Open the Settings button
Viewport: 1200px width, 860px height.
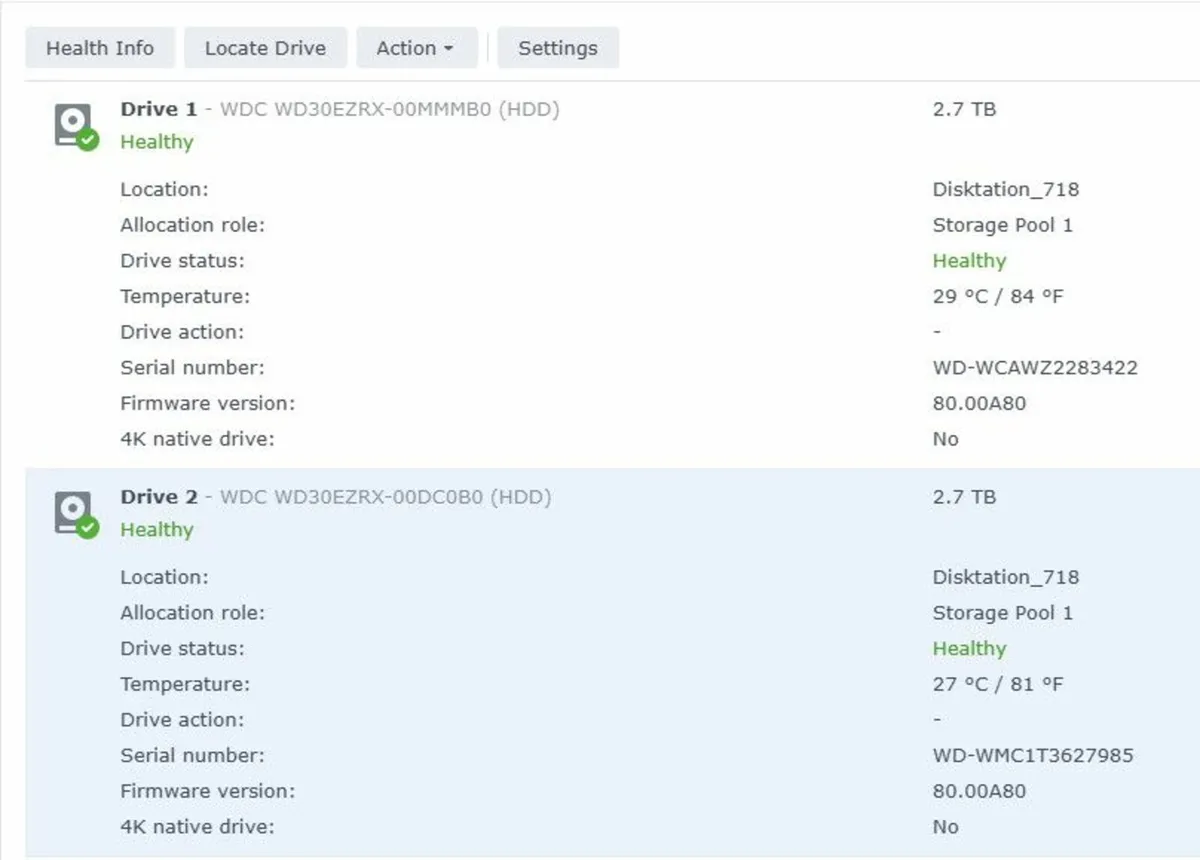pos(558,48)
